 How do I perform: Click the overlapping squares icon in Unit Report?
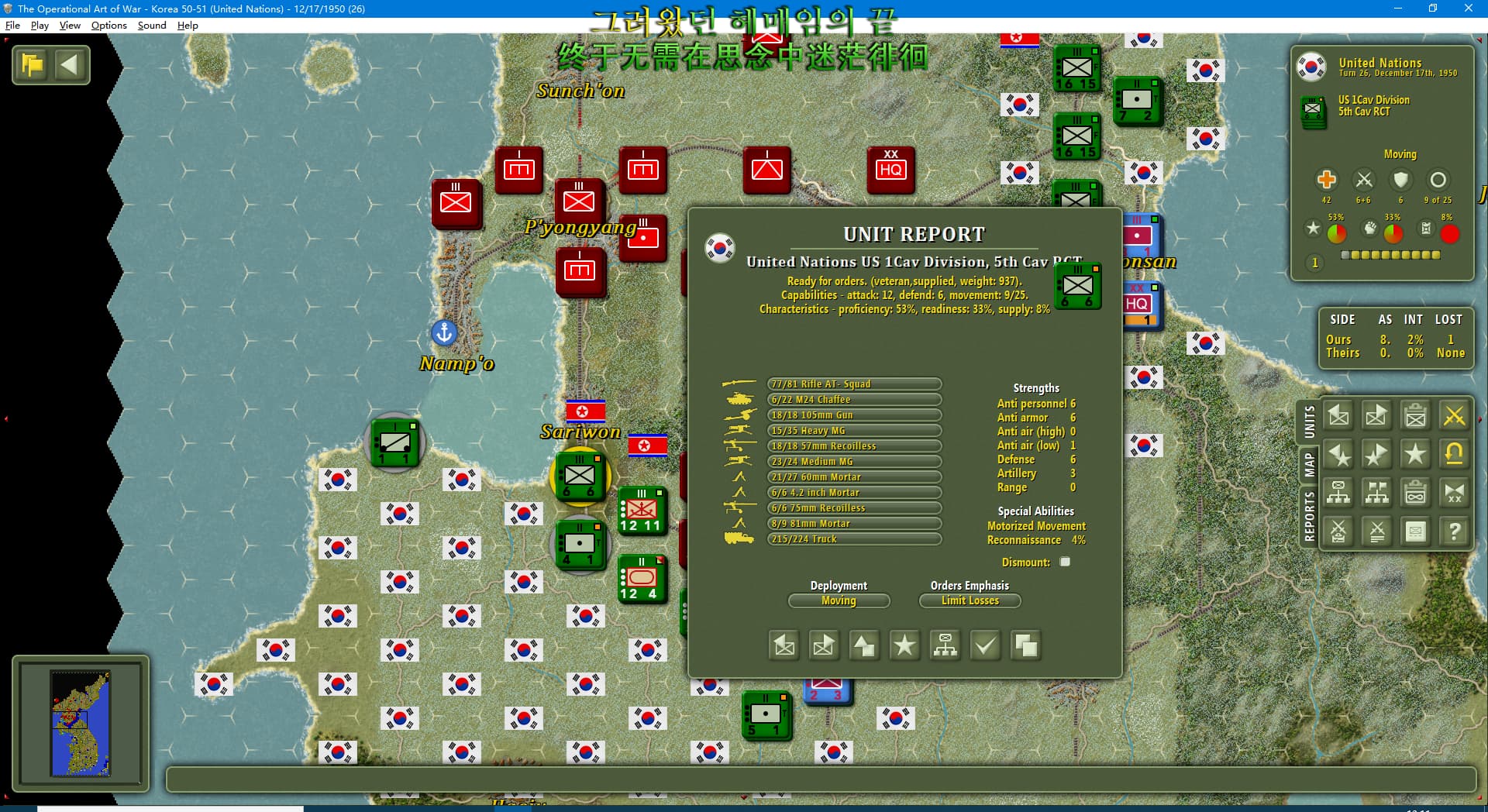coord(1025,645)
